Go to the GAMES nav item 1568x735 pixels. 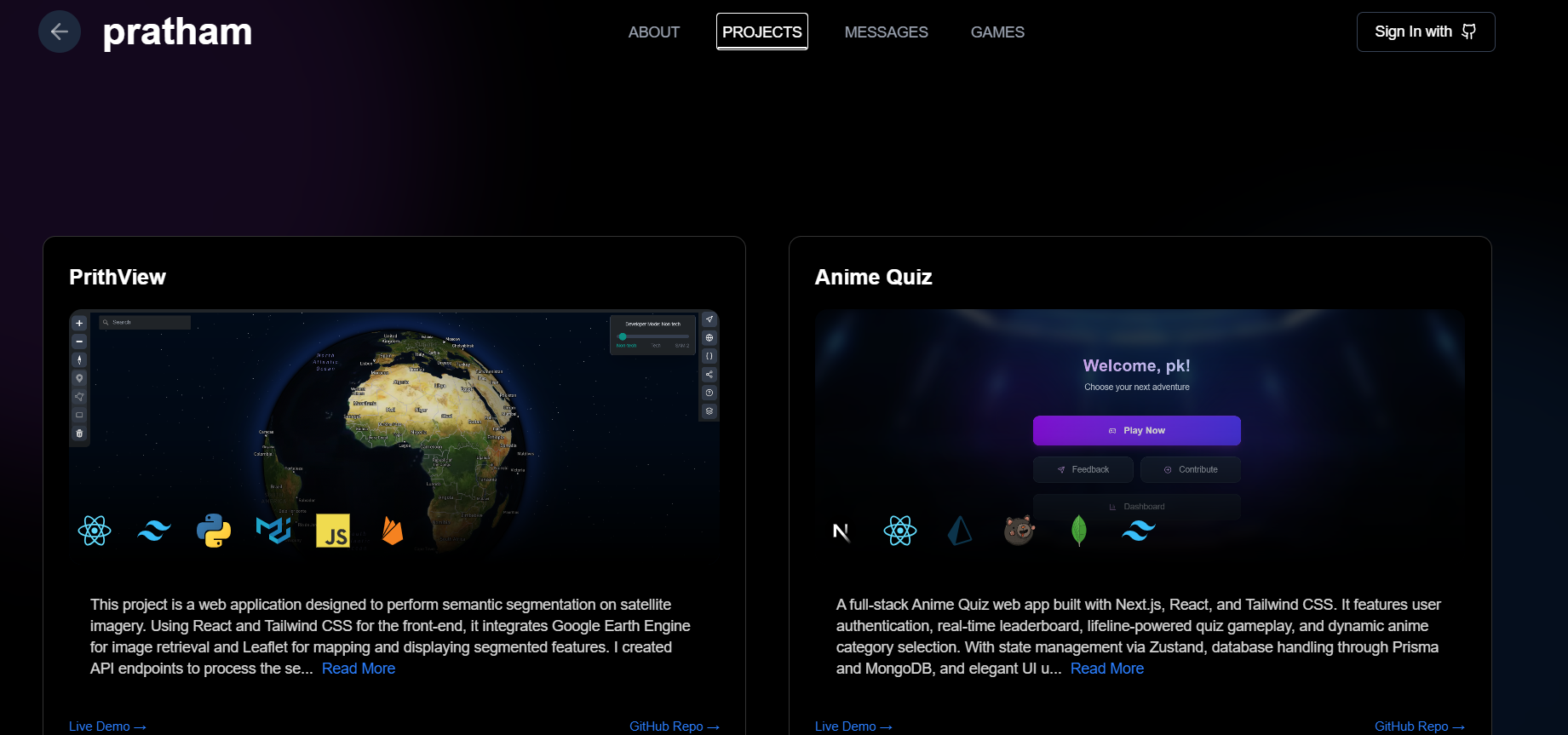tap(997, 32)
